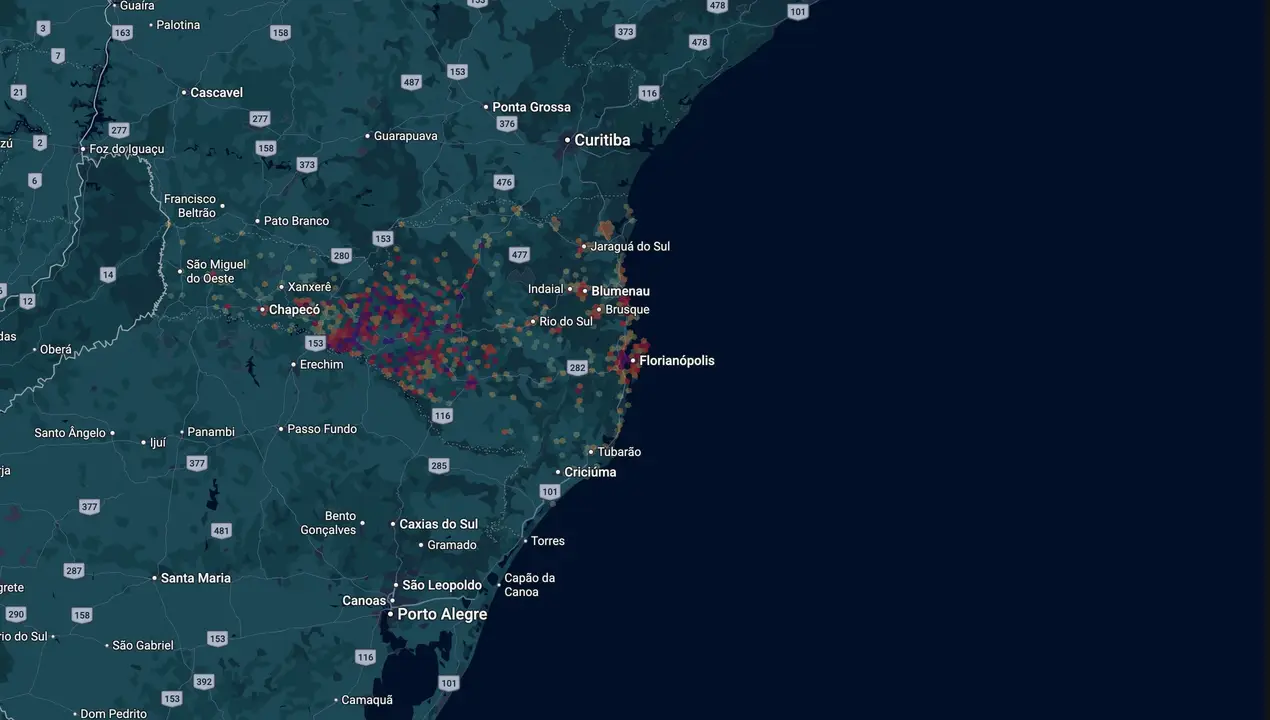Select the Palotina town label

pyautogui.click(x=178, y=25)
